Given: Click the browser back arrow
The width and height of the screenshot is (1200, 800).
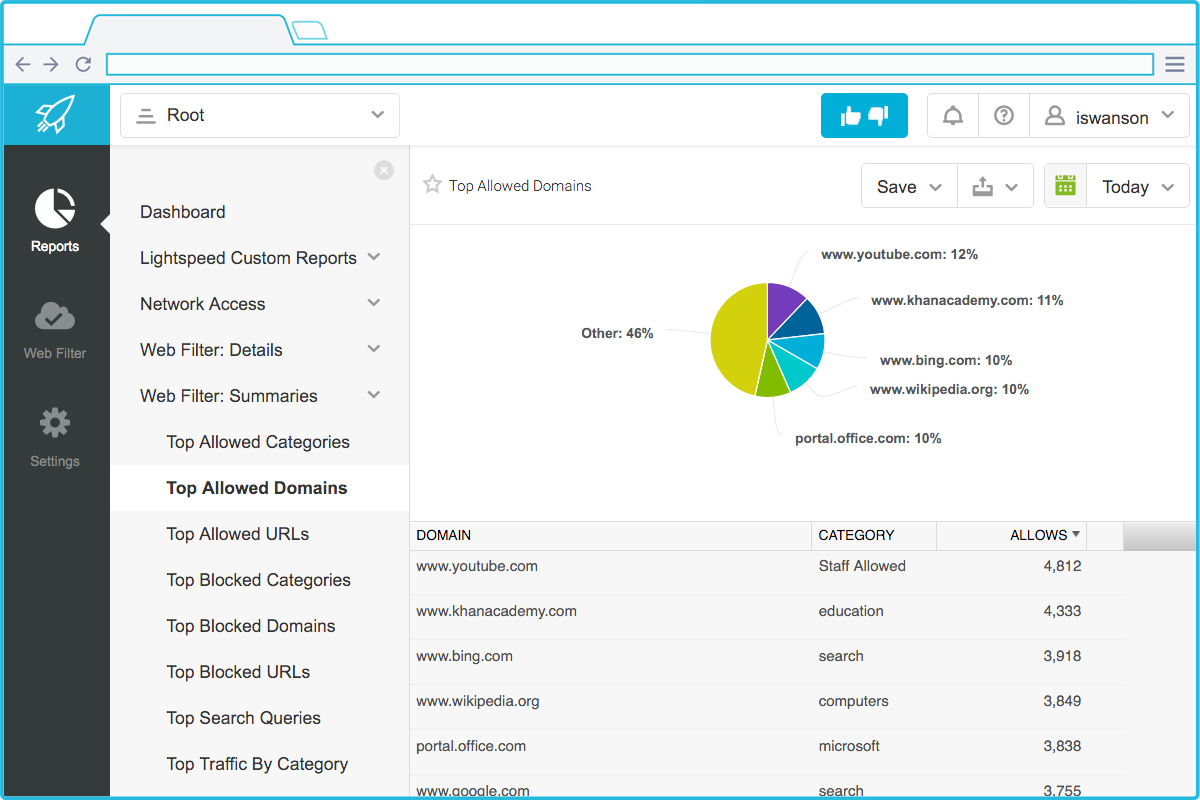Looking at the screenshot, I should [23, 64].
